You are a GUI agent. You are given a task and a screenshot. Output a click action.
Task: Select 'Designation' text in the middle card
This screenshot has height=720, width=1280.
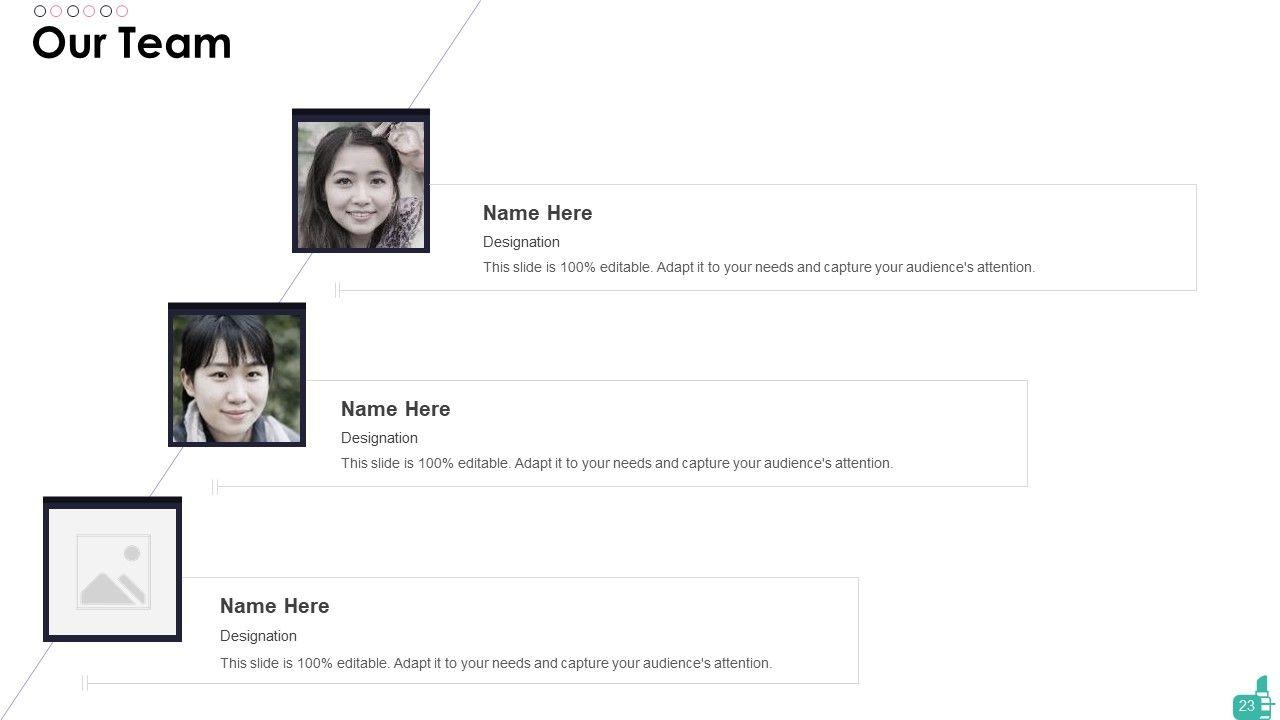pos(379,438)
